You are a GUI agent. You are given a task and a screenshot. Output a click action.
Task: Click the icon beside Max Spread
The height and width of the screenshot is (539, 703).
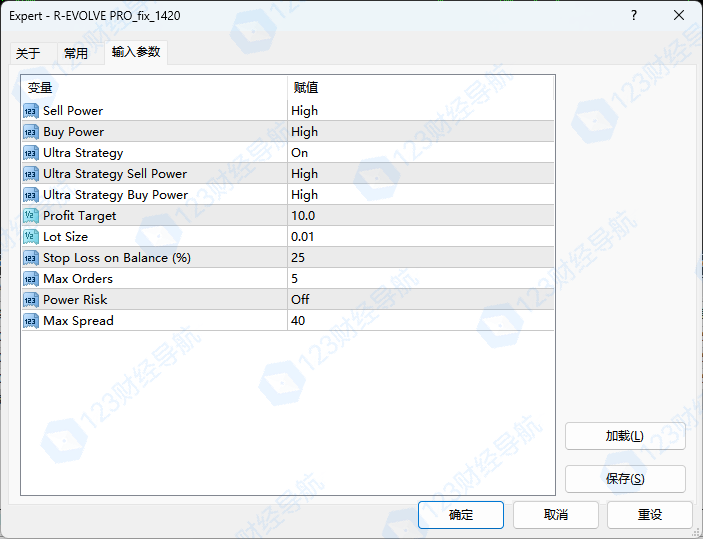(x=30, y=321)
